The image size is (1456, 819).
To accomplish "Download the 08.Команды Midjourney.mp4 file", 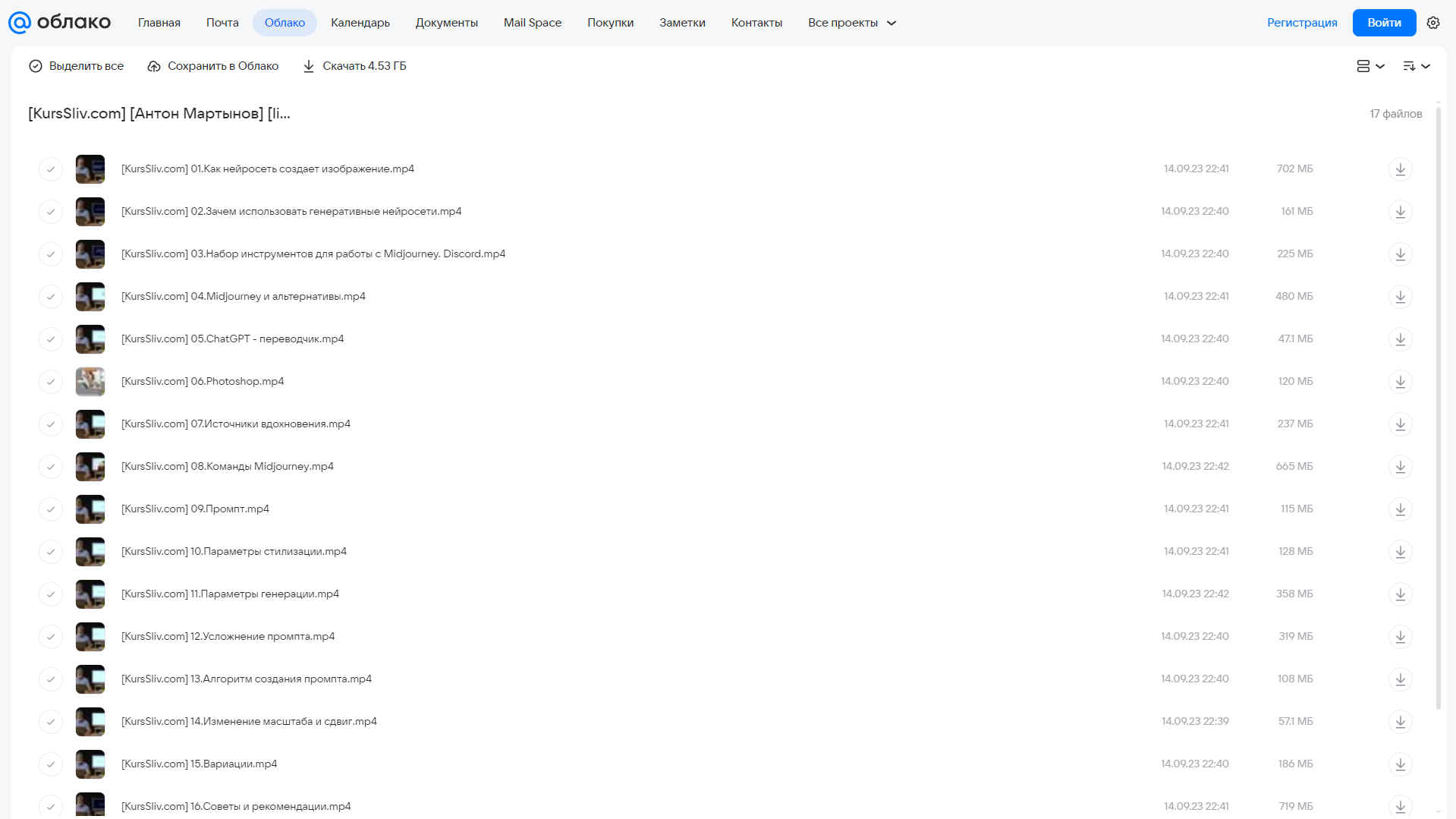I will pyautogui.click(x=1400, y=467).
